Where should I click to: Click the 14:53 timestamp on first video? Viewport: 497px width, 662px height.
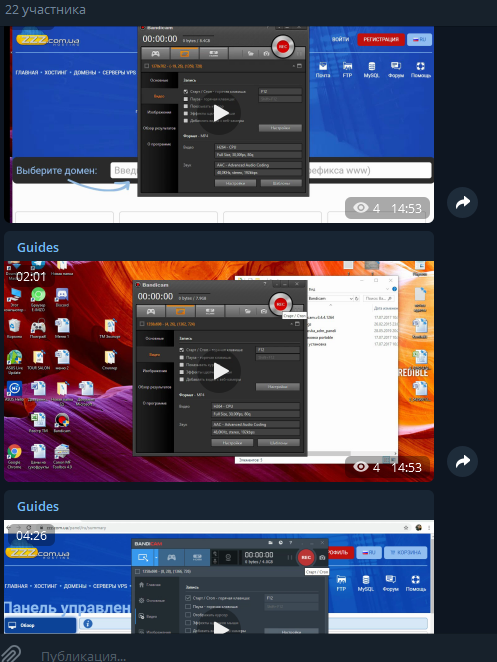coord(406,208)
